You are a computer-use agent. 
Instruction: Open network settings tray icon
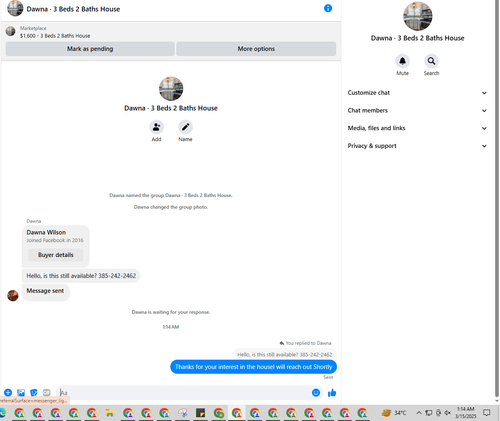(429, 413)
